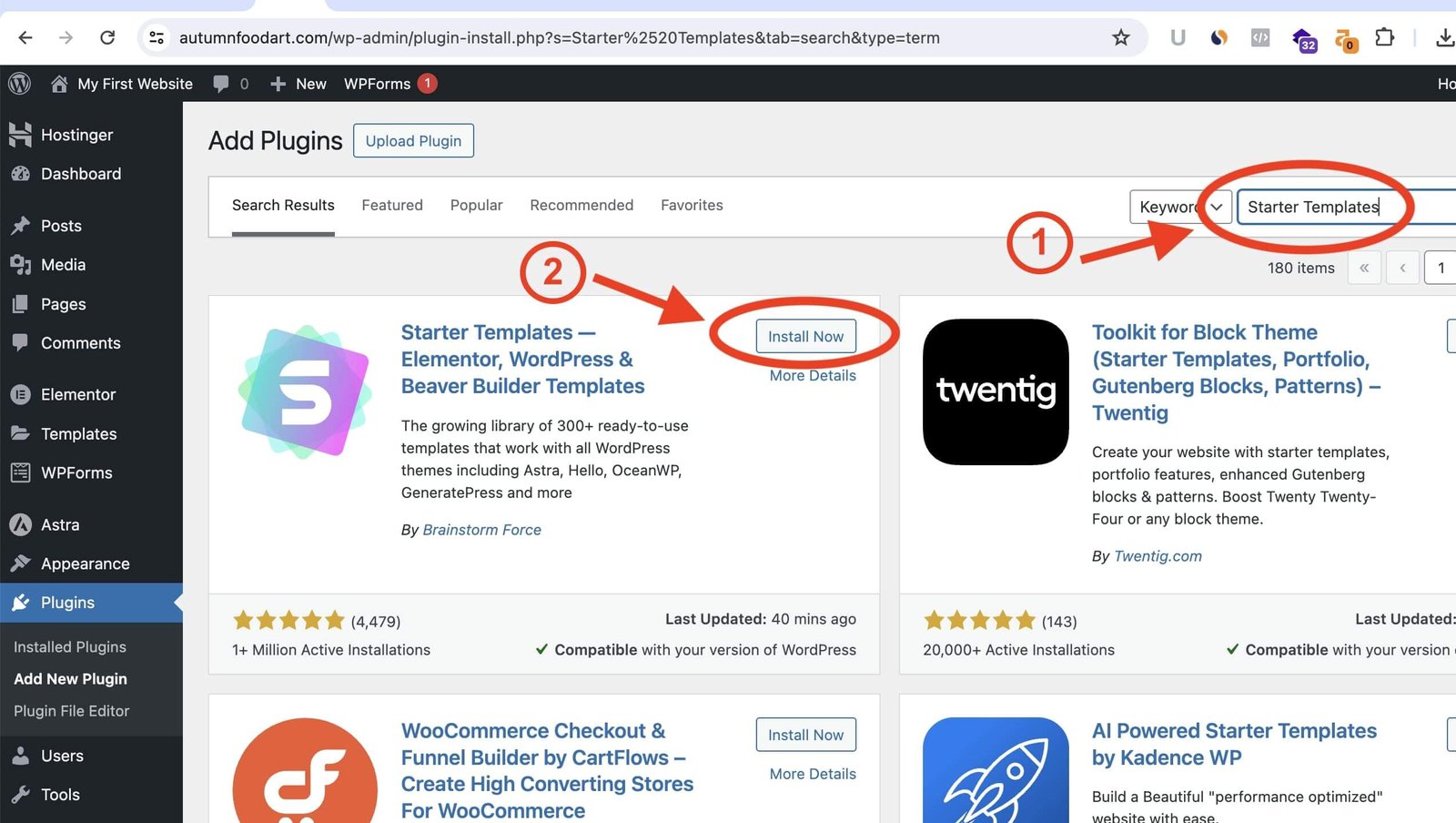Open Elementor menu in sidebar

pos(91,394)
